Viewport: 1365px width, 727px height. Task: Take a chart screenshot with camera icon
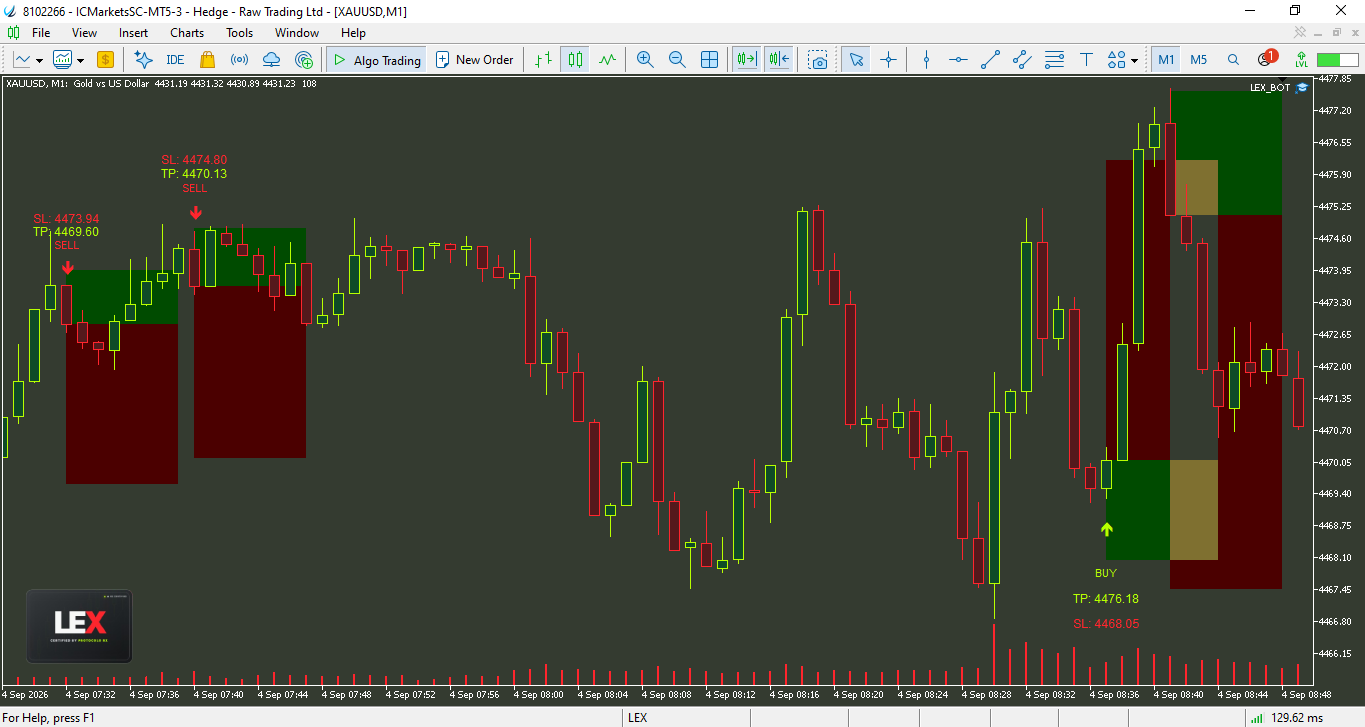[x=819, y=60]
